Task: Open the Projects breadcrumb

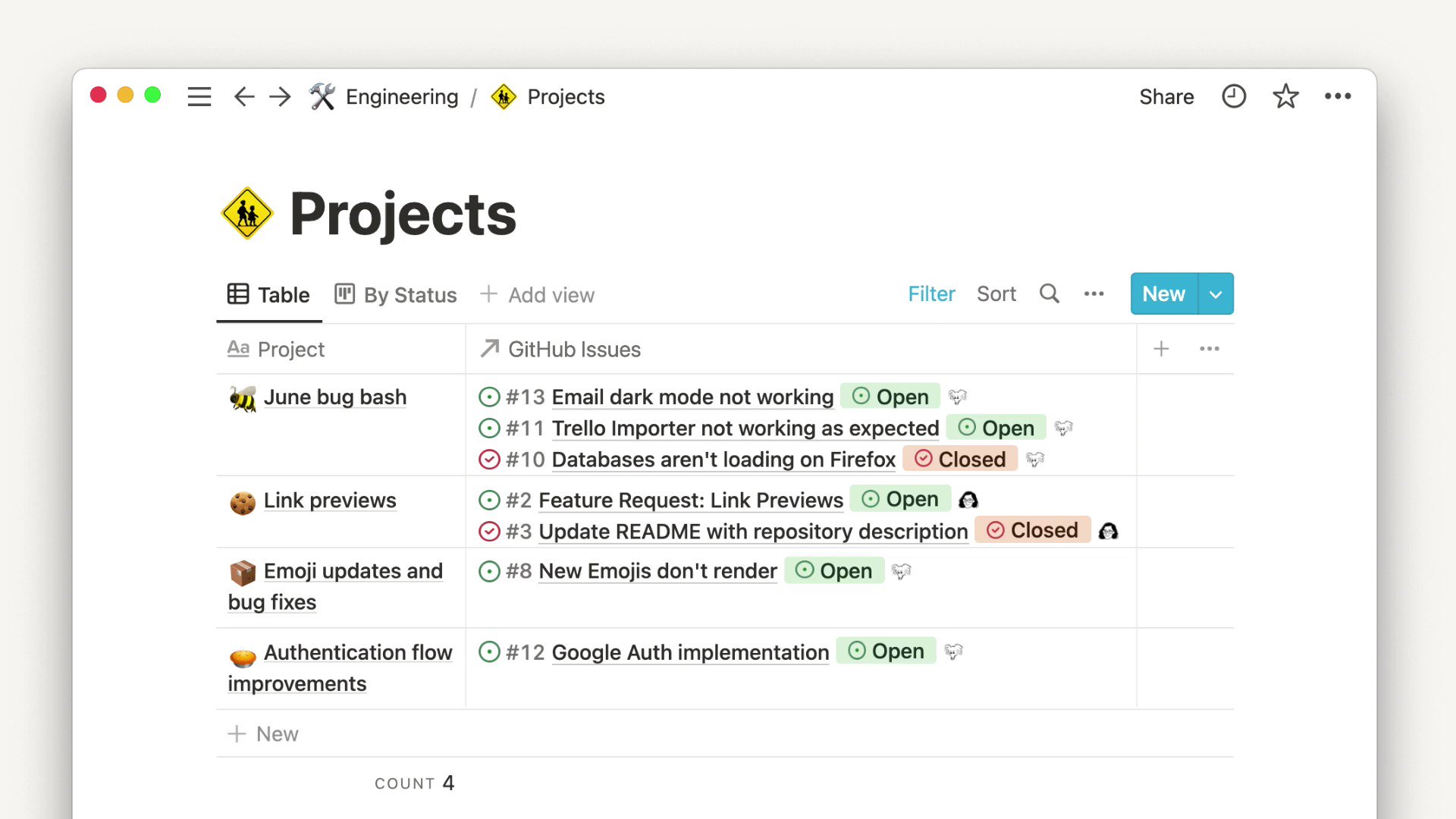Action: pos(566,97)
